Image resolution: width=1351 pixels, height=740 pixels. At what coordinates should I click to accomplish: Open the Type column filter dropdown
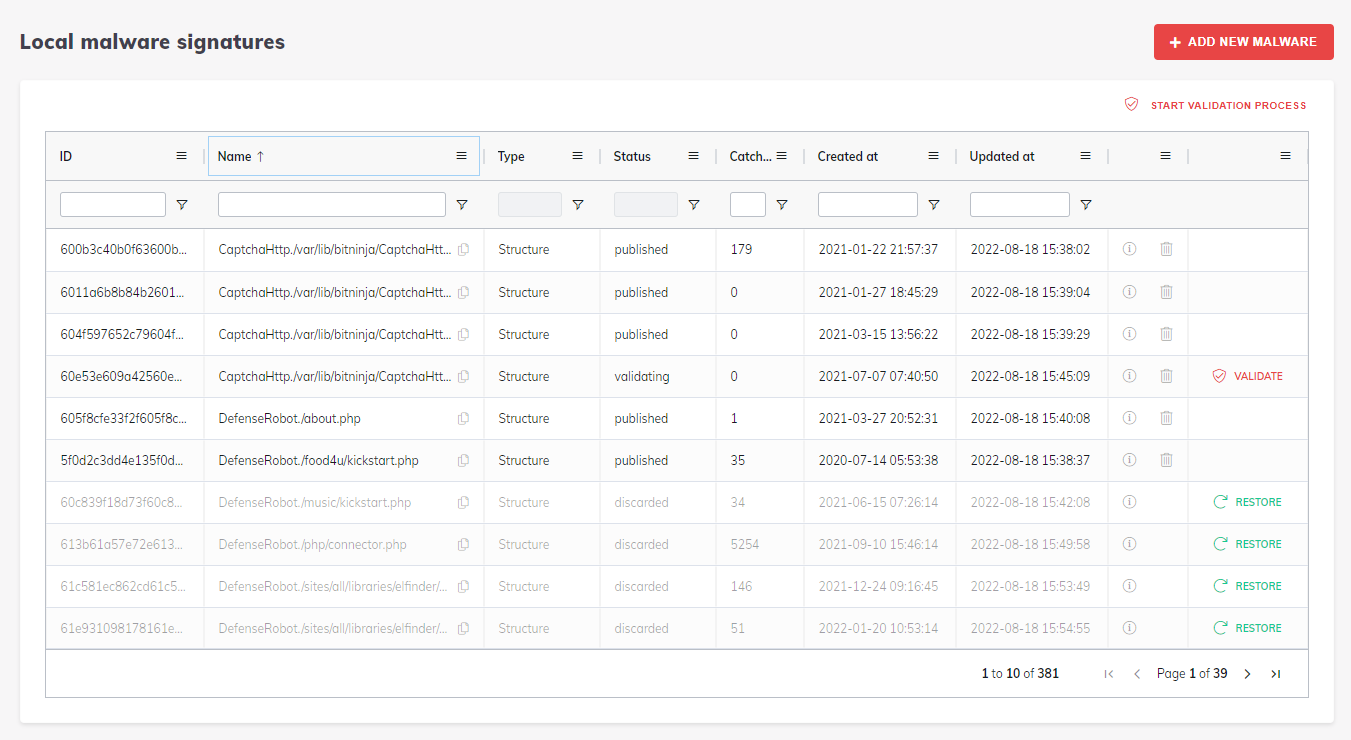[x=577, y=204]
